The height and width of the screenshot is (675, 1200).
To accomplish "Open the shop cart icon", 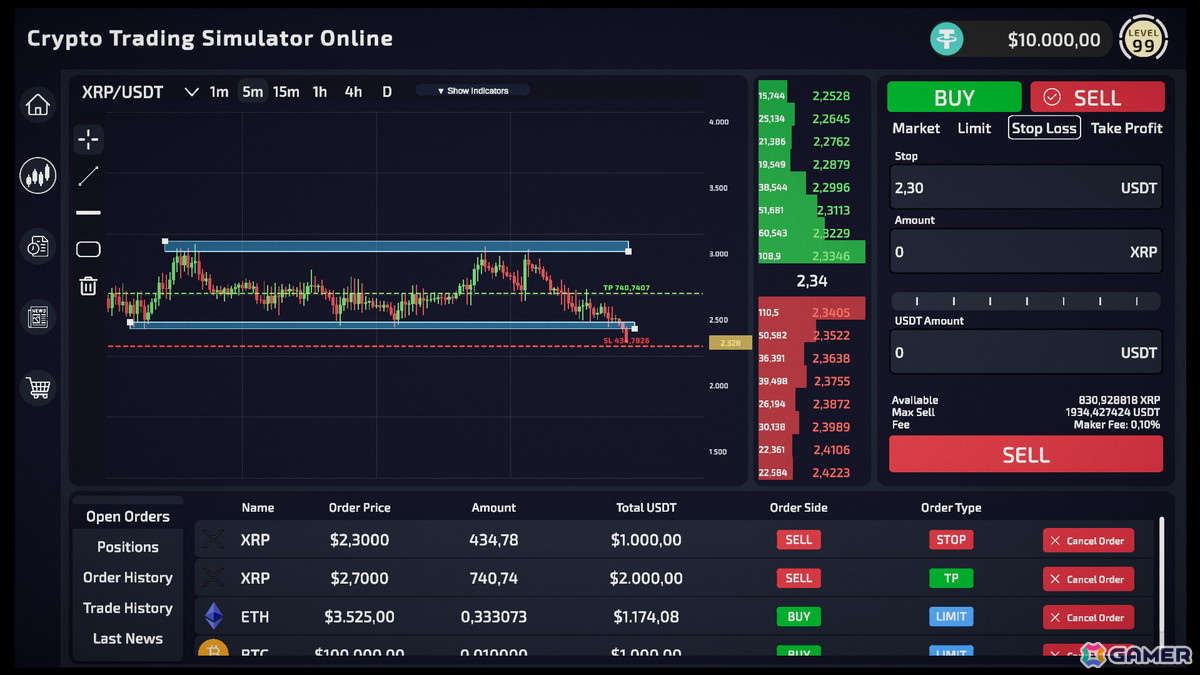I will point(38,388).
